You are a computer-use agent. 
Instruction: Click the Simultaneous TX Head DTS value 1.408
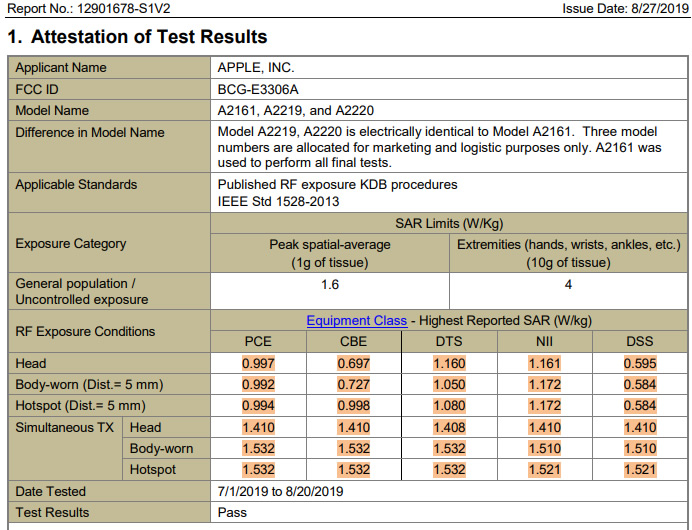pyautogui.click(x=449, y=428)
